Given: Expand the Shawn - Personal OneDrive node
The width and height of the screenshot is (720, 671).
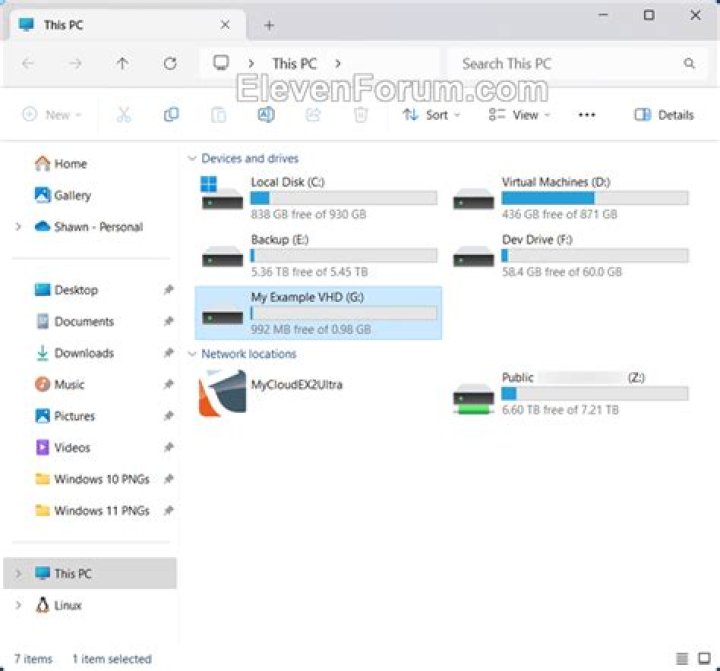Looking at the screenshot, I should 18,226.
